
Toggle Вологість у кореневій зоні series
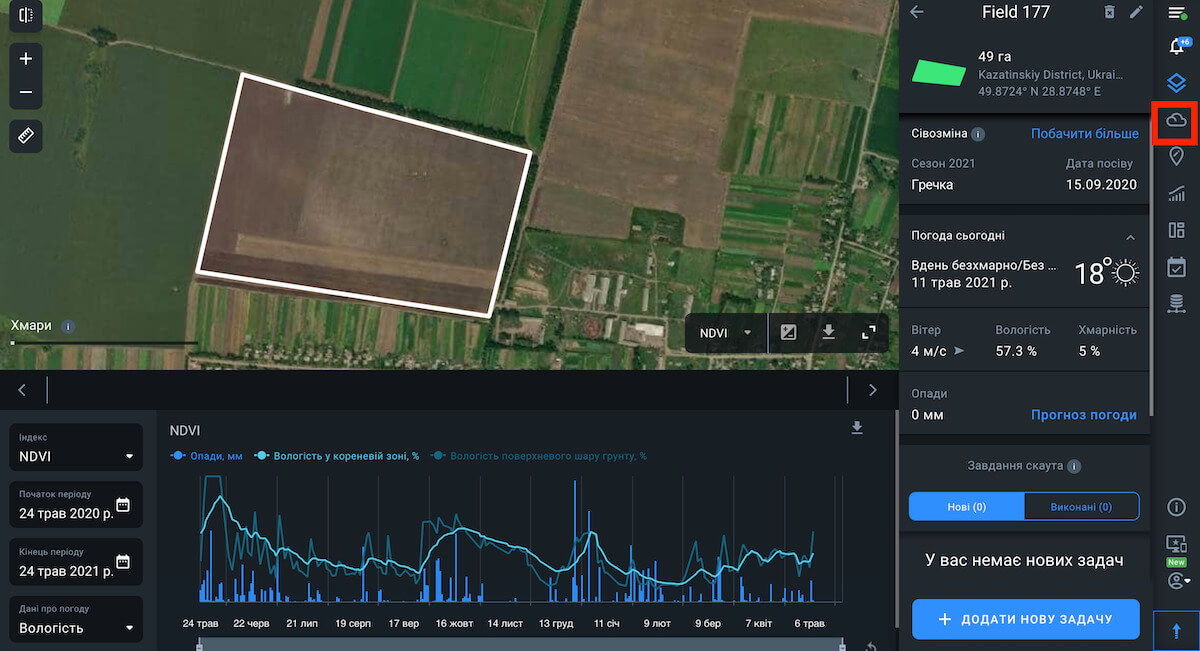coord(335,456)
